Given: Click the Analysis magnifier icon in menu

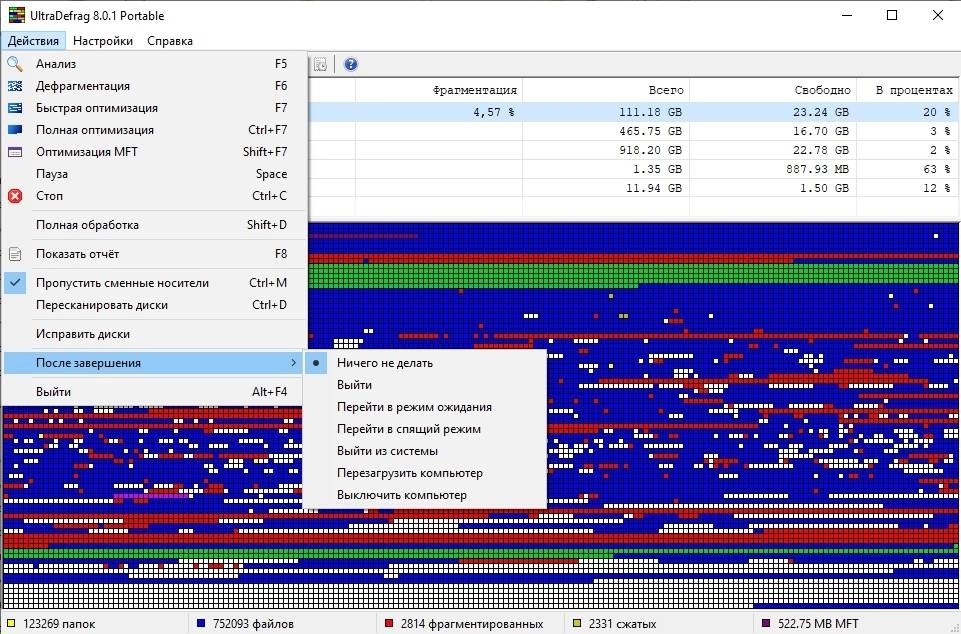Looking at the screenshot, I should click(15, 64).
